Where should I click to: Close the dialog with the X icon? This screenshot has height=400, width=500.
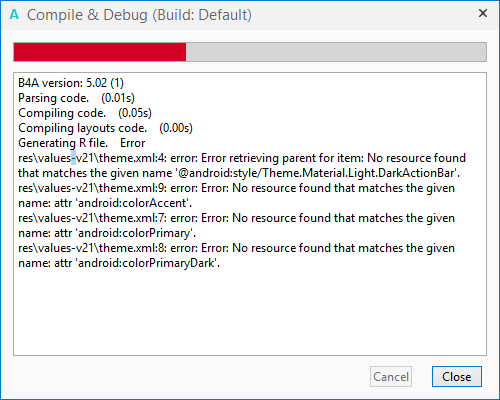483,13
